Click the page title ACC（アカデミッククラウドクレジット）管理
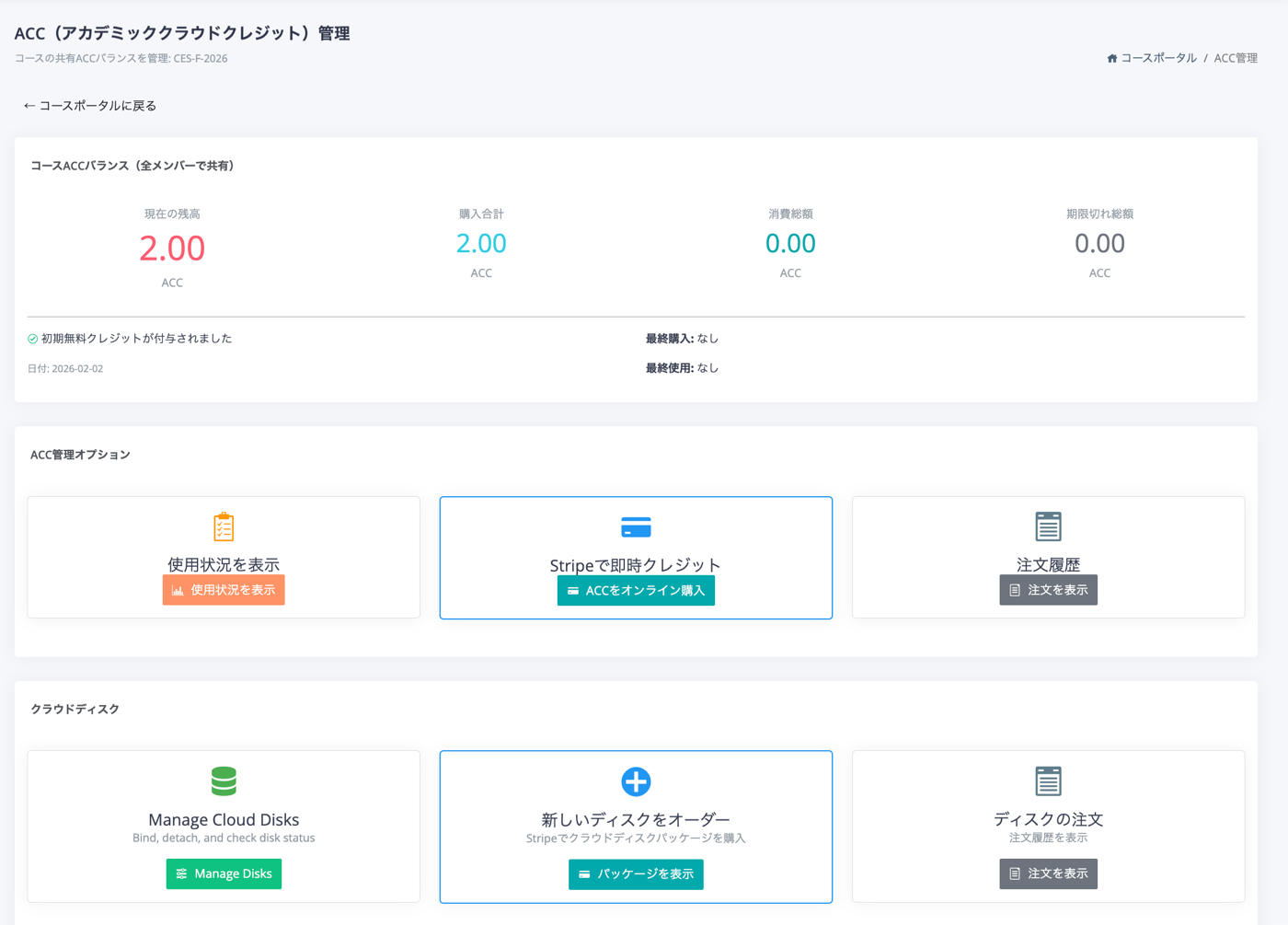The width and height of the screenshot is (1288, 925). pyautogui.click(x=182, y=33)
